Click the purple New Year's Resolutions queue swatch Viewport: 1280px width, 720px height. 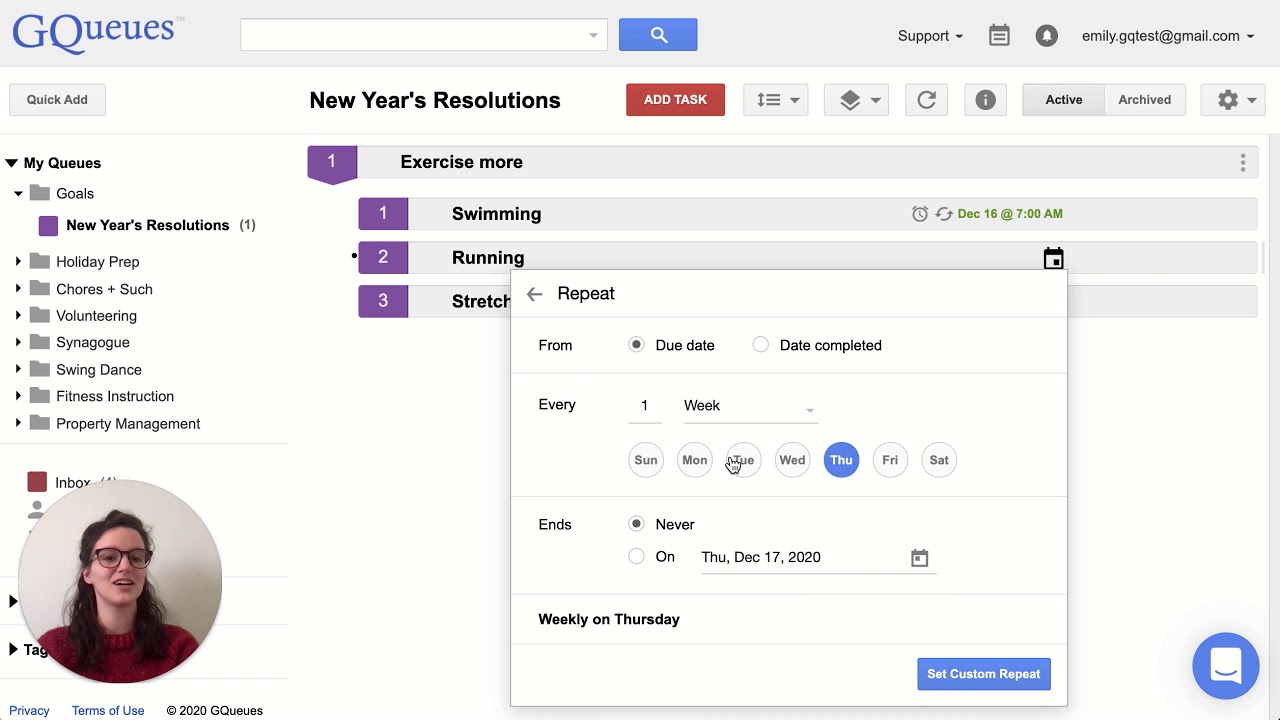(48, 226)
